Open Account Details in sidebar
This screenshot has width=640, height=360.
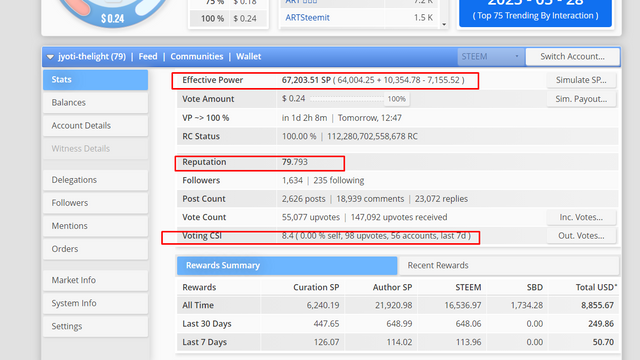click(x=96, y=126)
